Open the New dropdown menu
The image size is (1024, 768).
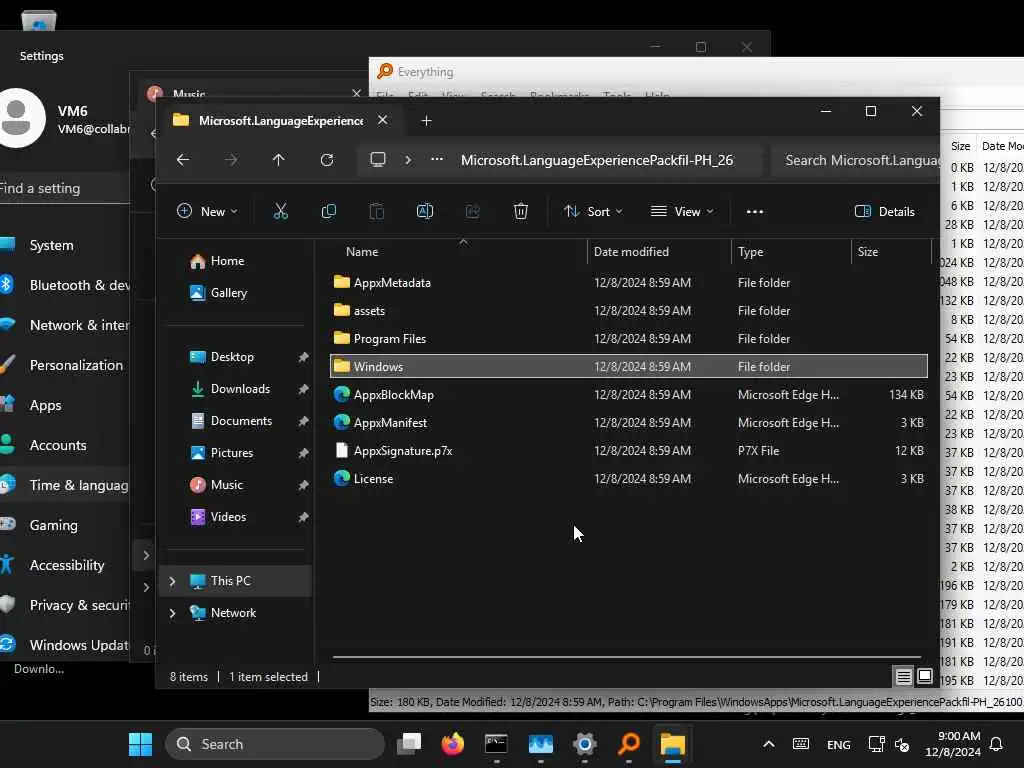(x=207, y=212)
